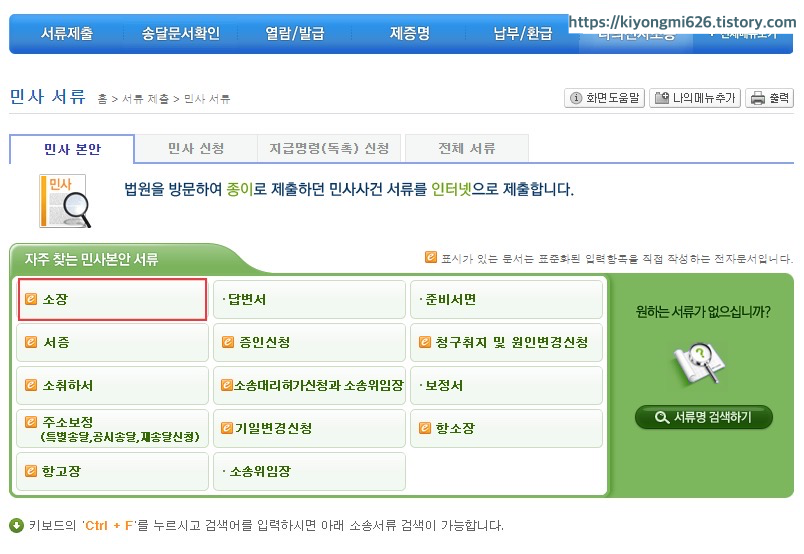Click the e-document icon beside 소장

click(31, 299)
